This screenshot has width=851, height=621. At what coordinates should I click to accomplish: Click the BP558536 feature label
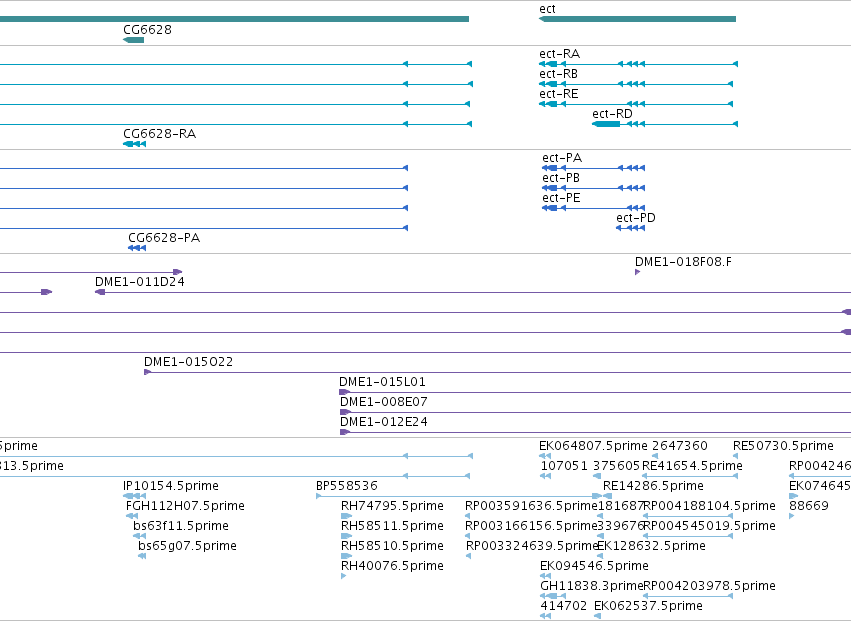347,486
